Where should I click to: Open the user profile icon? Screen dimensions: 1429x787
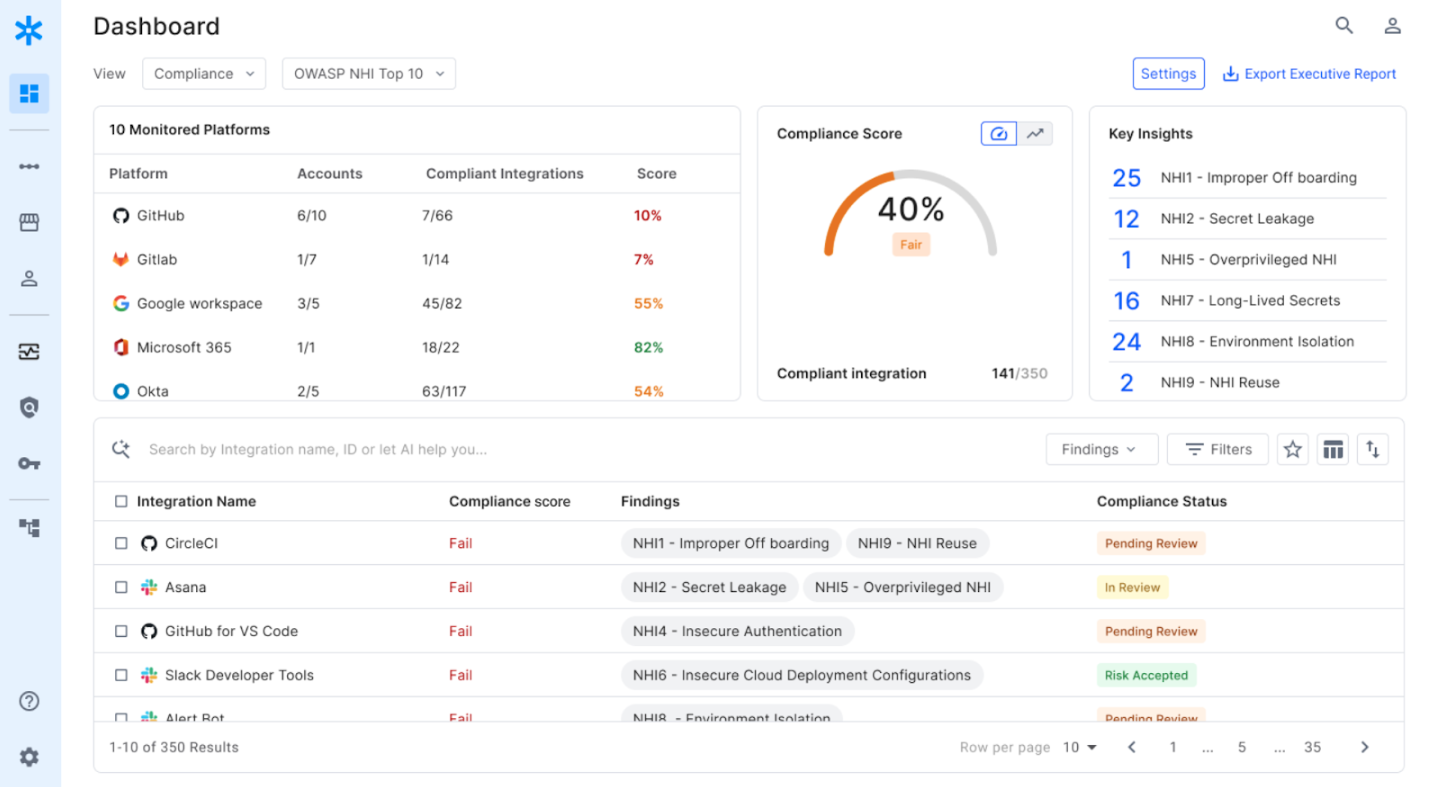(x=1392, y=26)
